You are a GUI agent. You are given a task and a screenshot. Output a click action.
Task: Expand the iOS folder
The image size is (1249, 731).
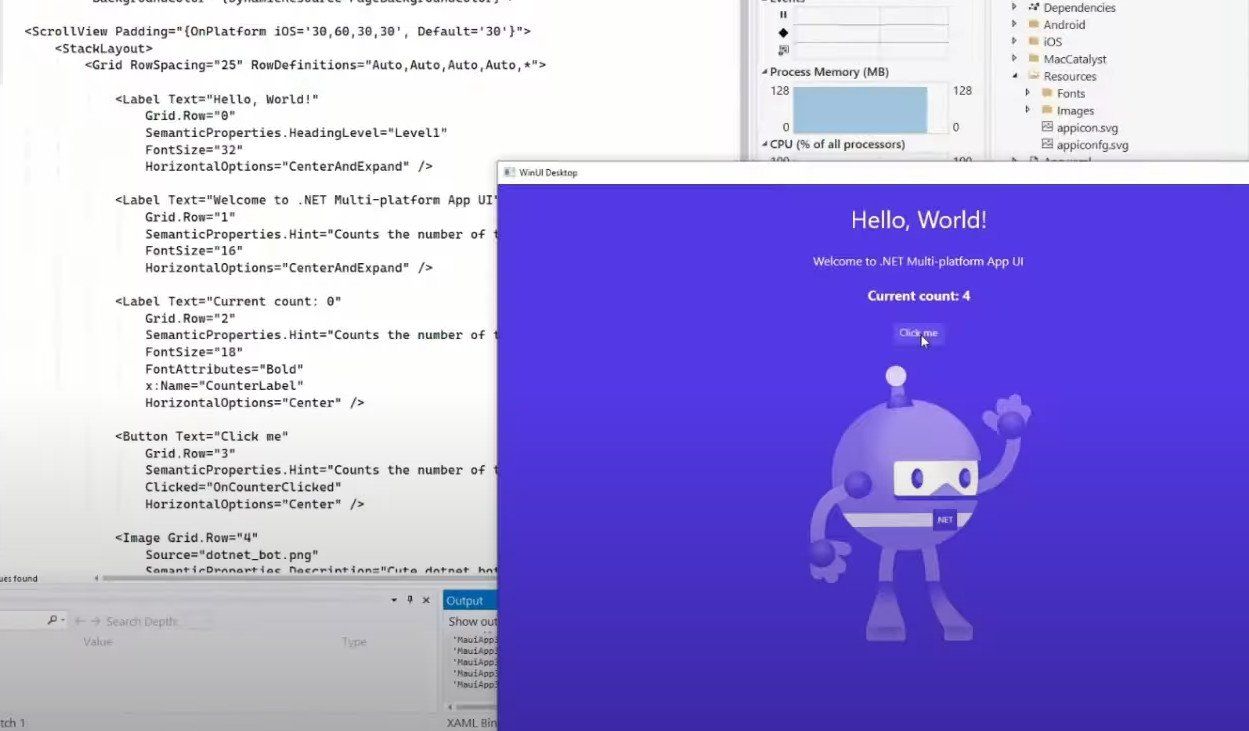click(1014, 42)
